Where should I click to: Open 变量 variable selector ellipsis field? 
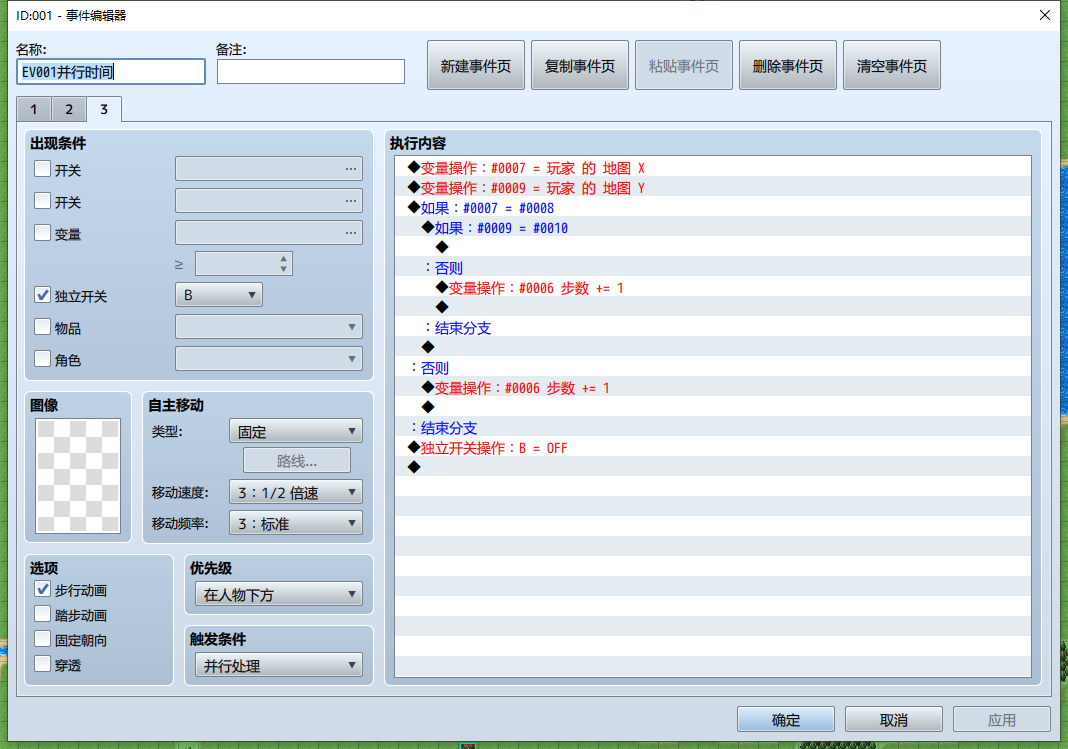pyautogui.click(x=268, y=233)
